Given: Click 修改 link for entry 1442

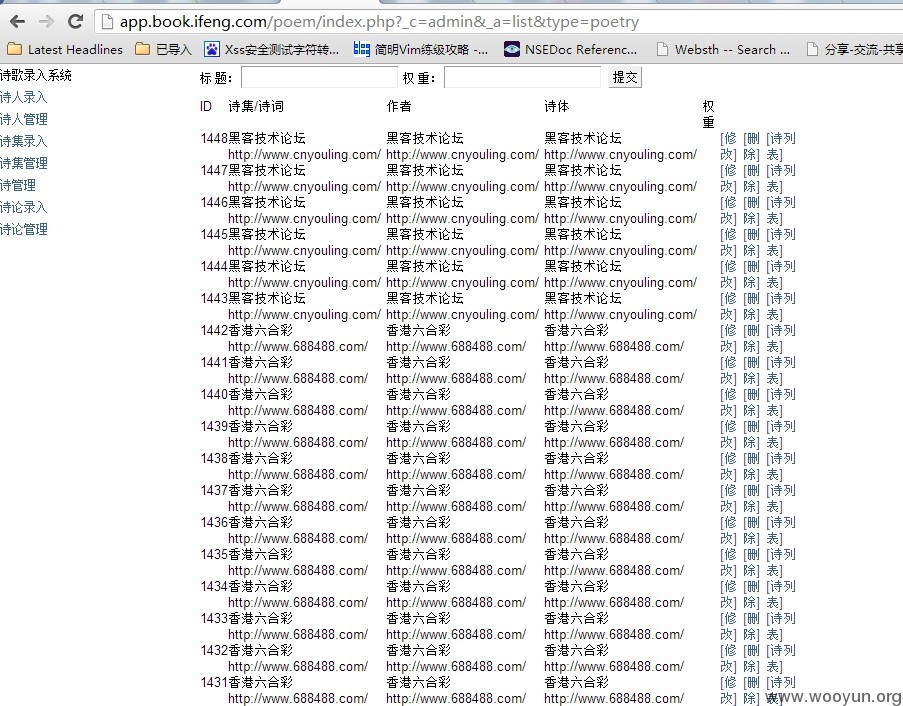Looking at the screenshot, I should tap(729, 339).
